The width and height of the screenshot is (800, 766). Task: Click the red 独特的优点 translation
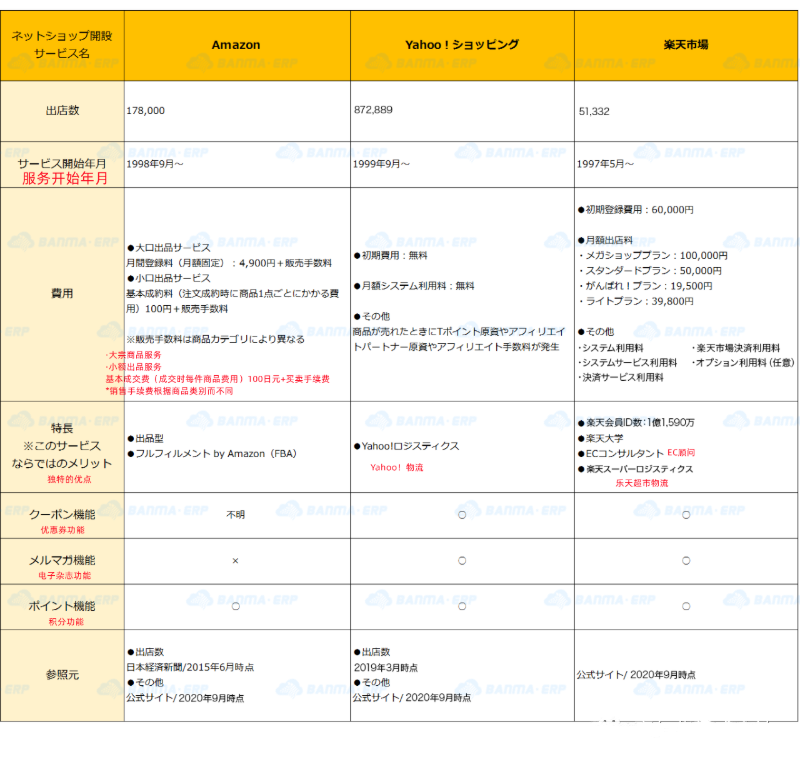coord(69,479)
